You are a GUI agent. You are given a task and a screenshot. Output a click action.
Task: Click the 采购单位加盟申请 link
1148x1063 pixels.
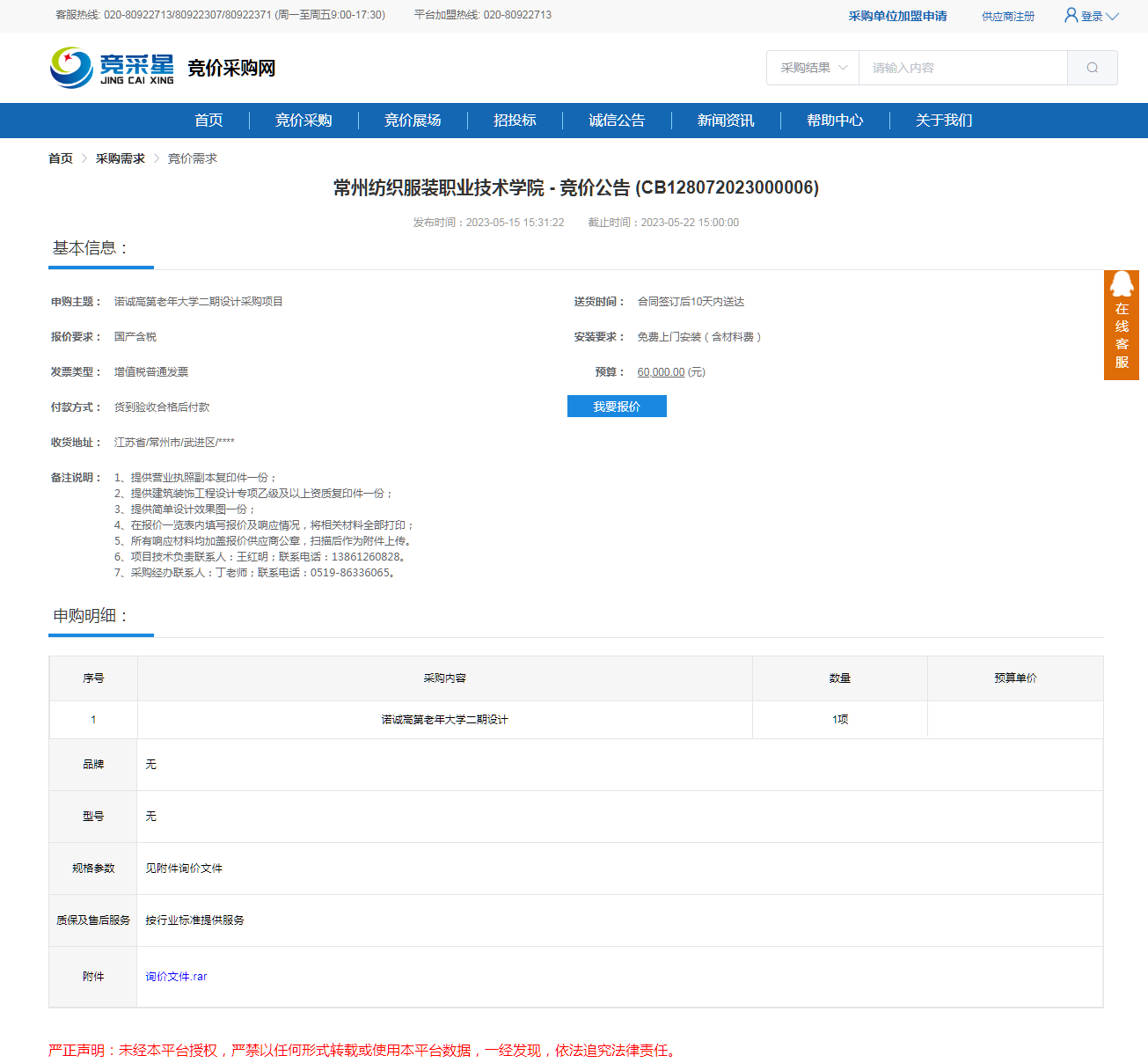897,16
